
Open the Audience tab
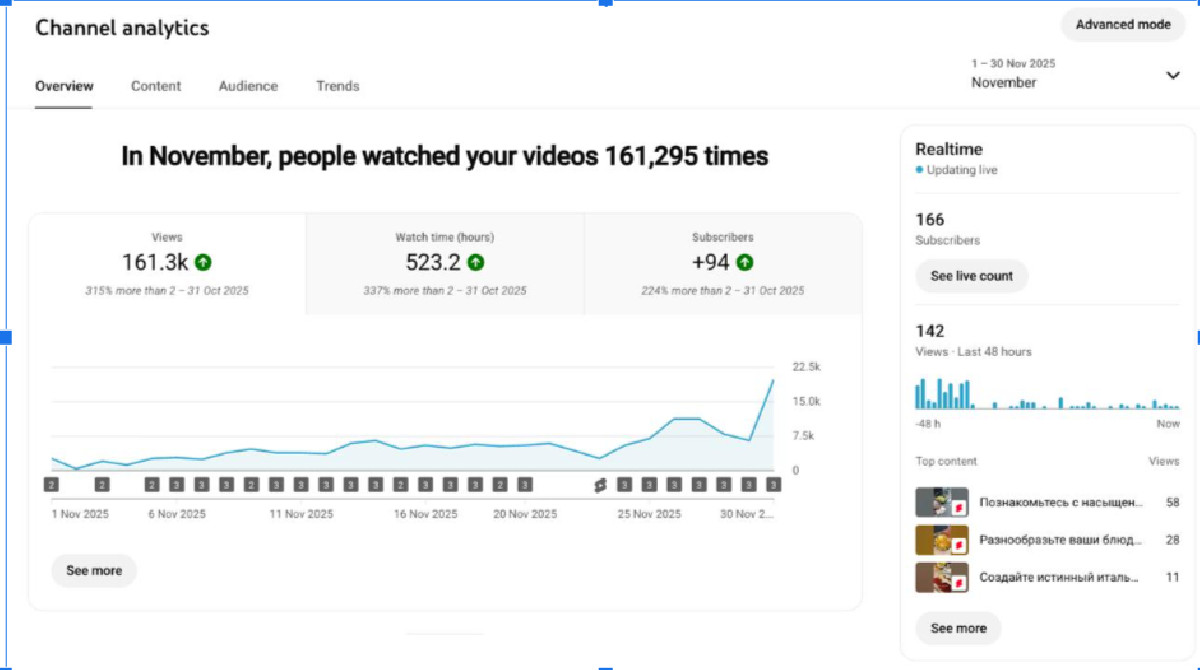pyautogui.click(x=248, y=86)
